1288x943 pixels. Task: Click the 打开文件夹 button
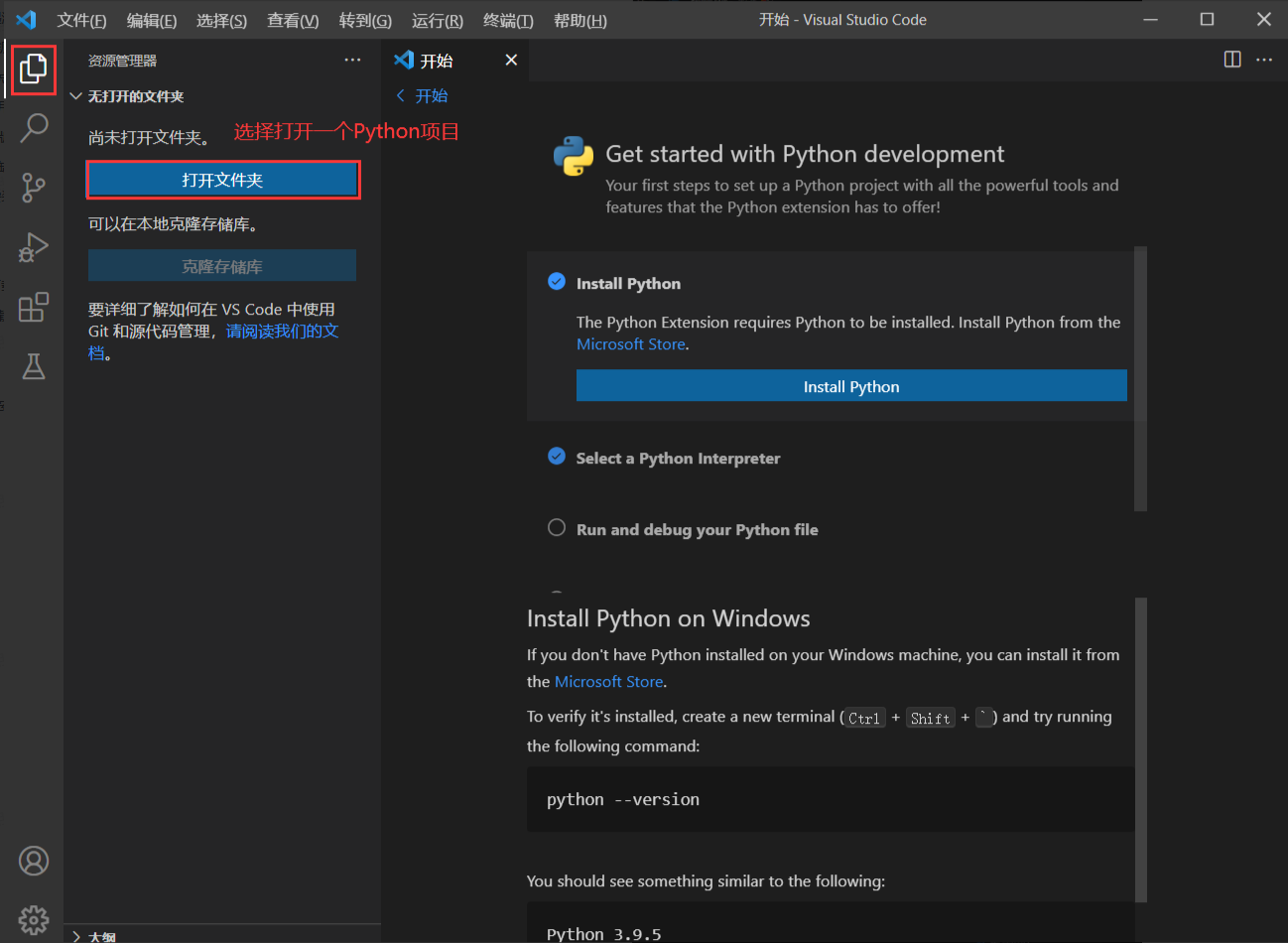pyautogui.click(x=222, y=180)
